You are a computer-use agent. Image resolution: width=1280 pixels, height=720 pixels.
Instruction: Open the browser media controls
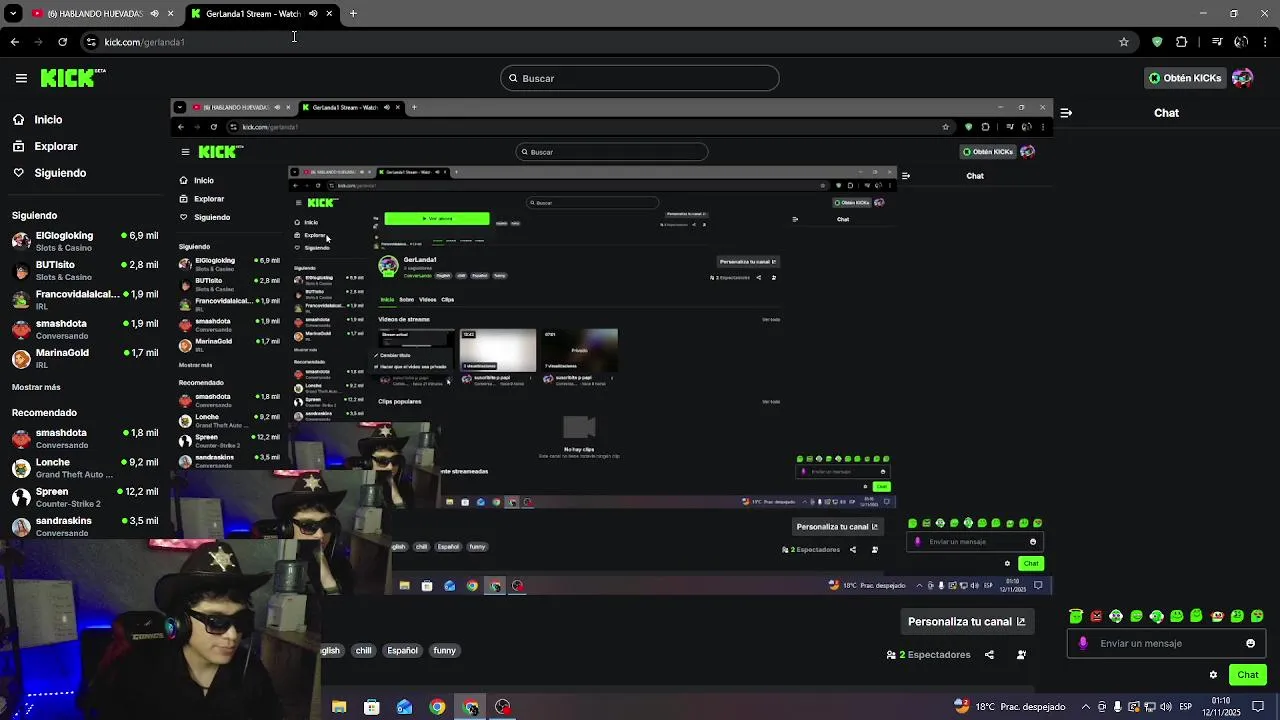pos(1217,42)
